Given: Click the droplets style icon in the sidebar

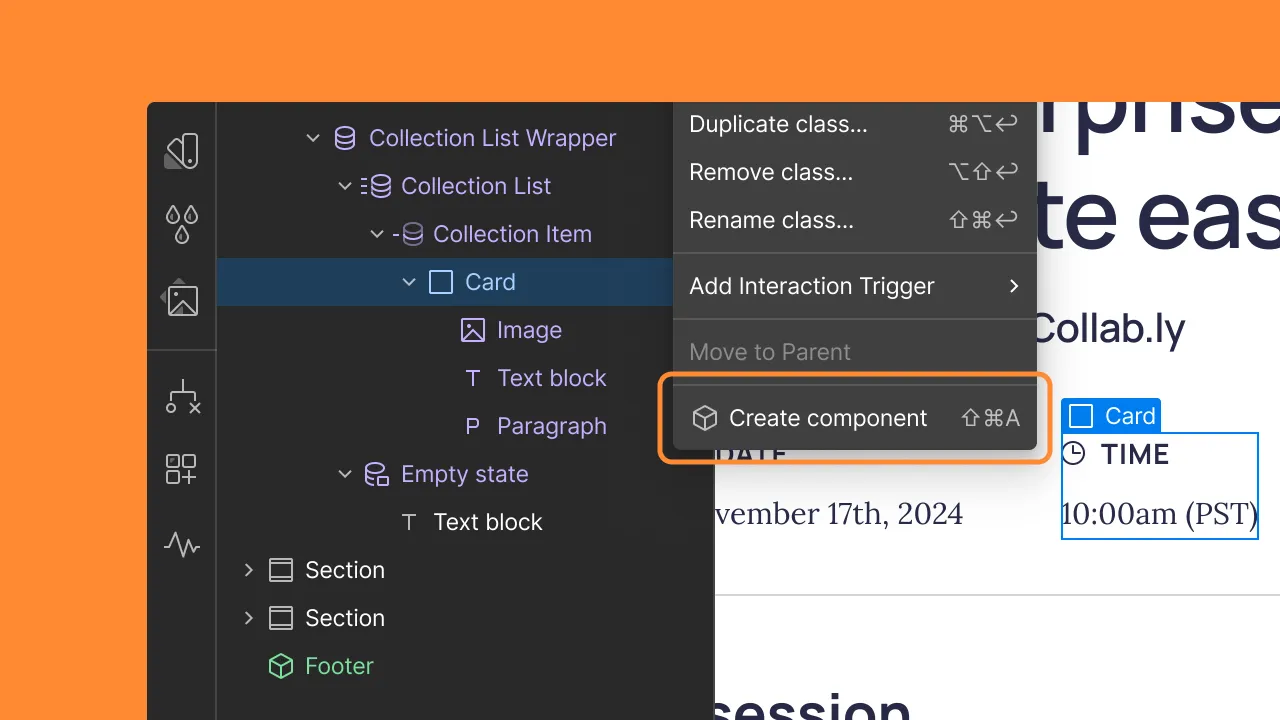Looking at the screenshot, I should click(x=181, y=224).
